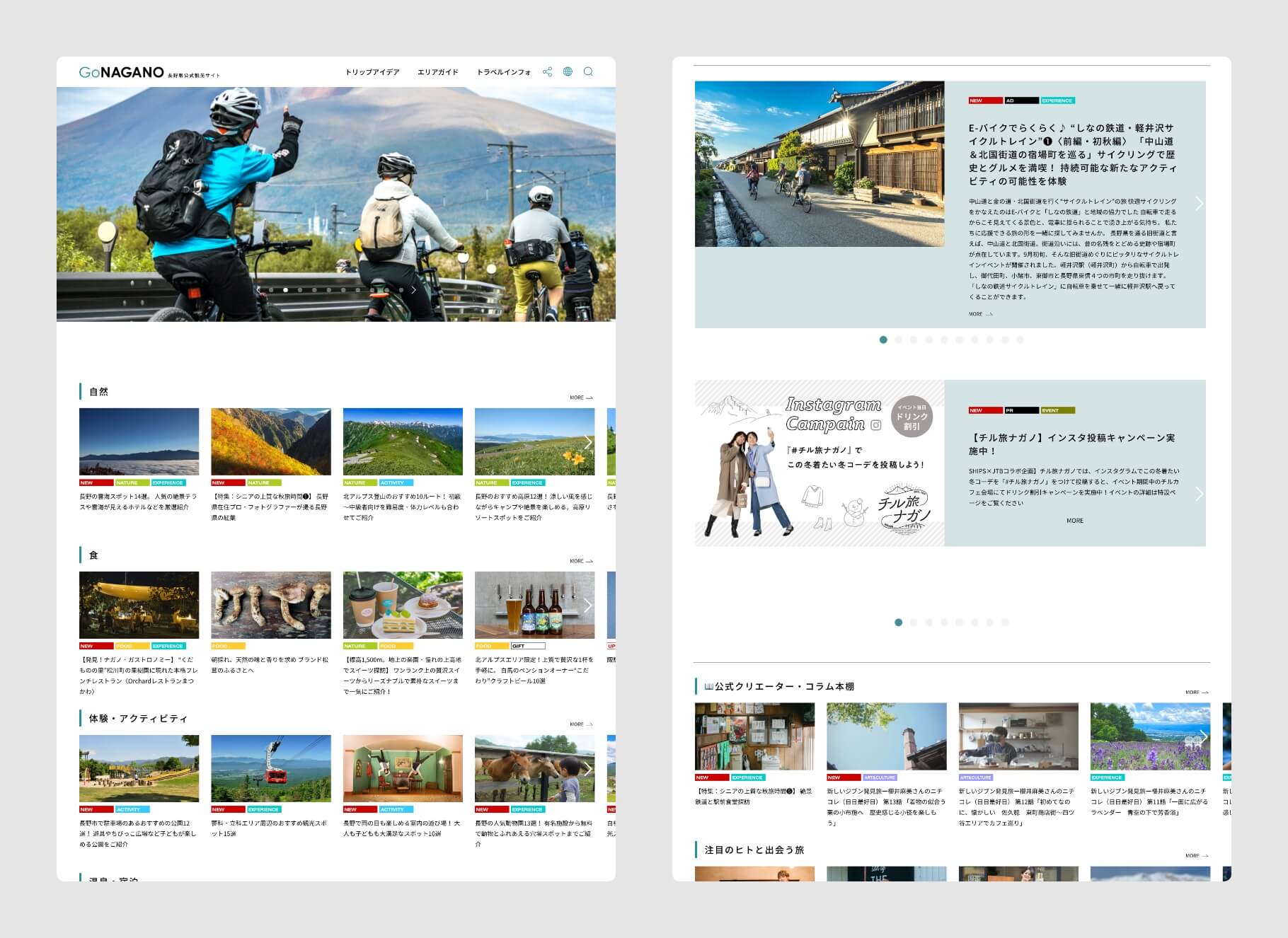Open the post-town cycling street photo
Image resolution: width=1288 pixels, height=938 pixels.
820,164
